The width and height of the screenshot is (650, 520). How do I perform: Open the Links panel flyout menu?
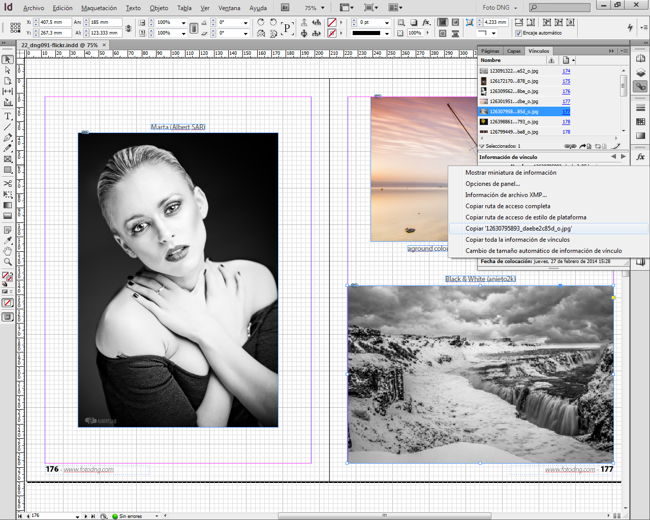pyautogui.click(x=623, y=51)
